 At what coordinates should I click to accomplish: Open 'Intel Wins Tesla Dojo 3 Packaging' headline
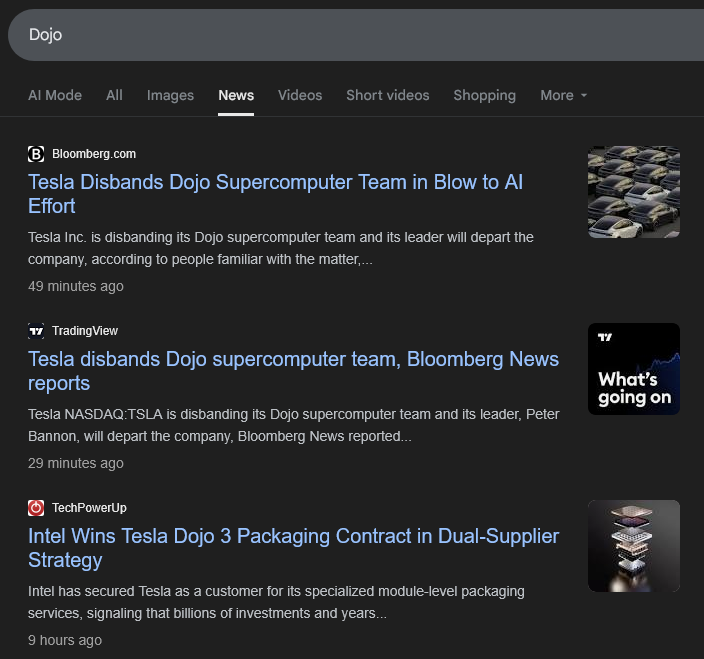point(293,548)
